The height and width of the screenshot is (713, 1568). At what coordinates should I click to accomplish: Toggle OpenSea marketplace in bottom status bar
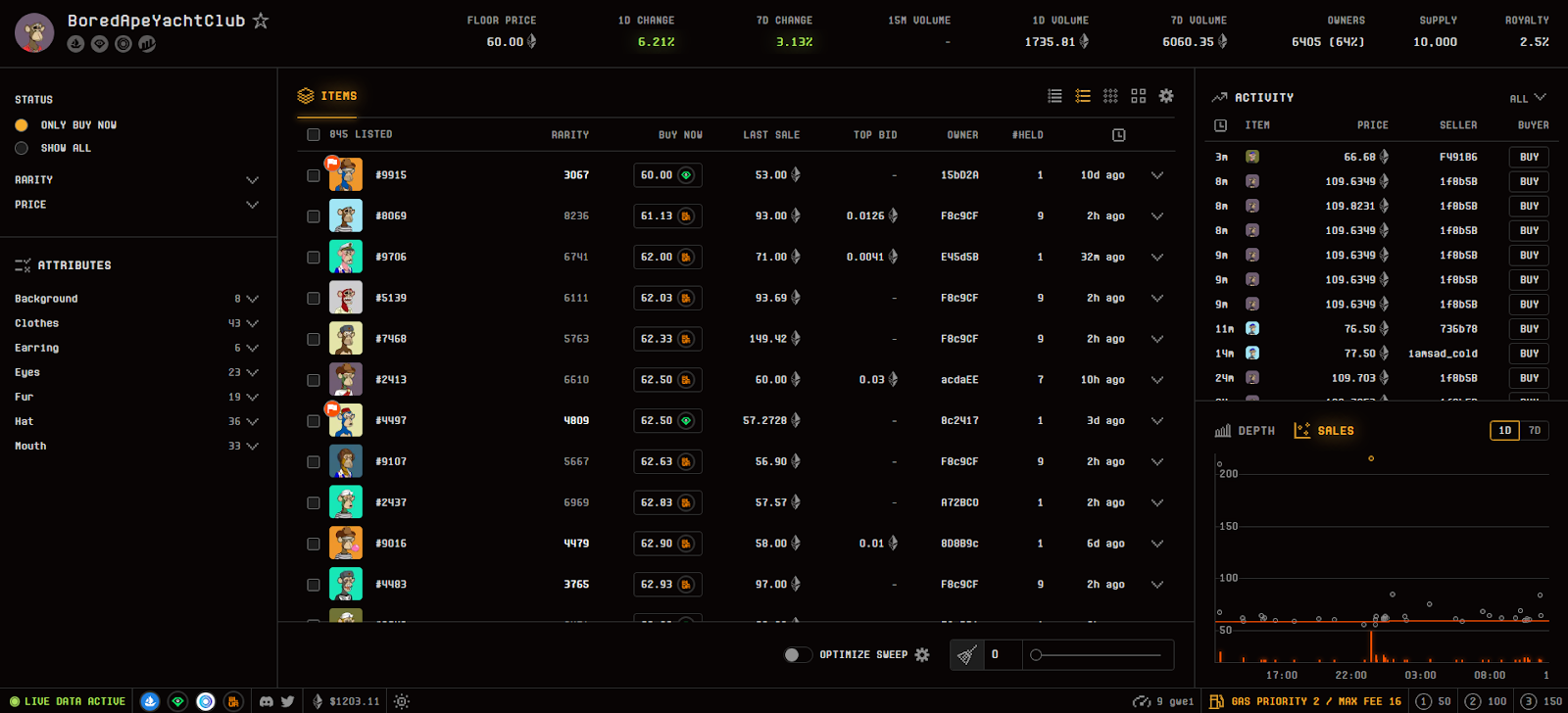(x=150, y=701)
